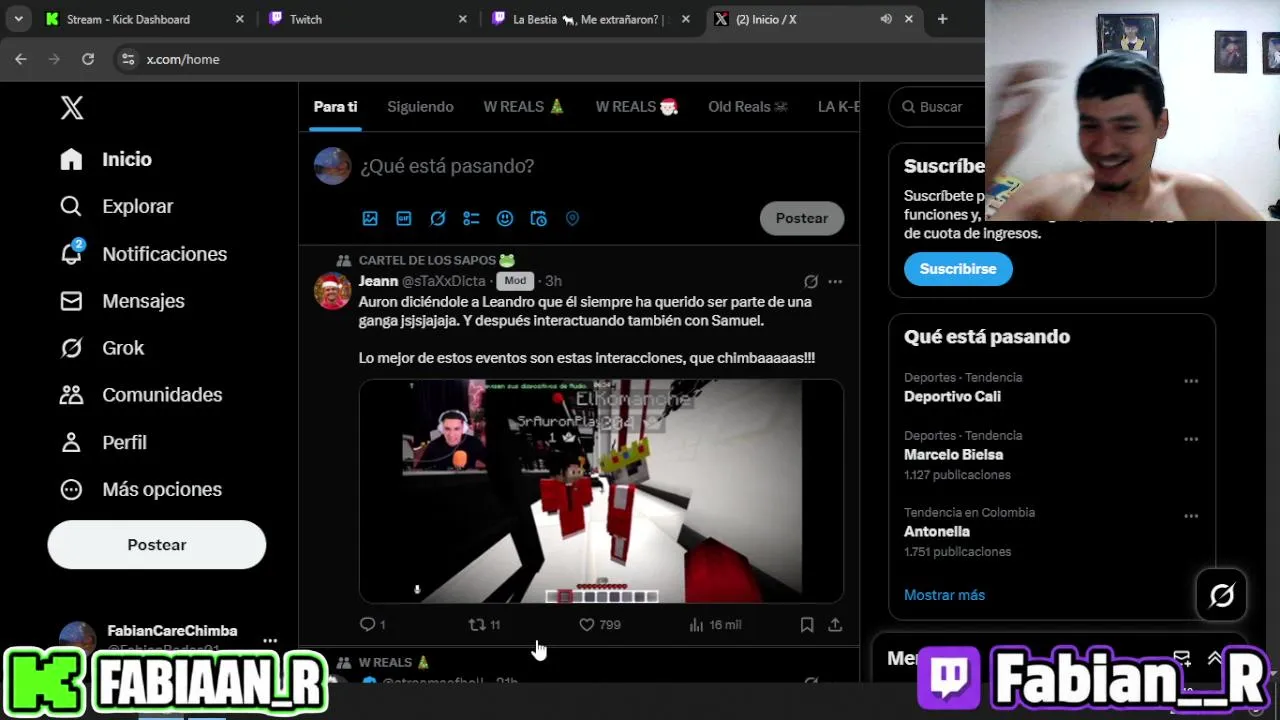This screenshot has height=720, width=1280.
Task: Open the floating Grok button
Action: tap(1222, 596)
